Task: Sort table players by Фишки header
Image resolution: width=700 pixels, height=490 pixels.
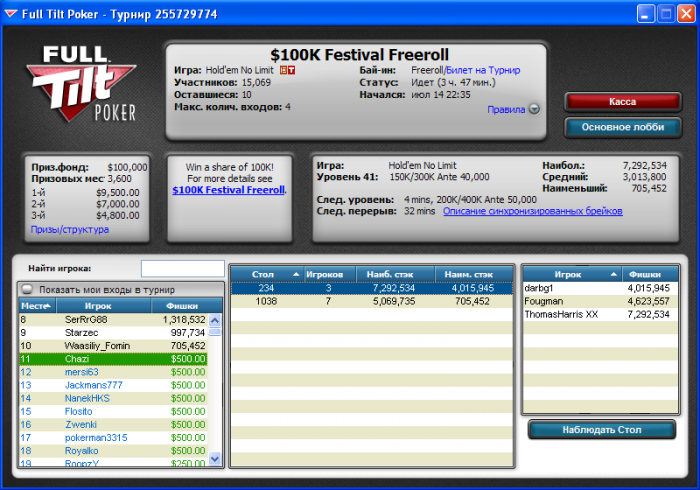Action: pos(650,274)
